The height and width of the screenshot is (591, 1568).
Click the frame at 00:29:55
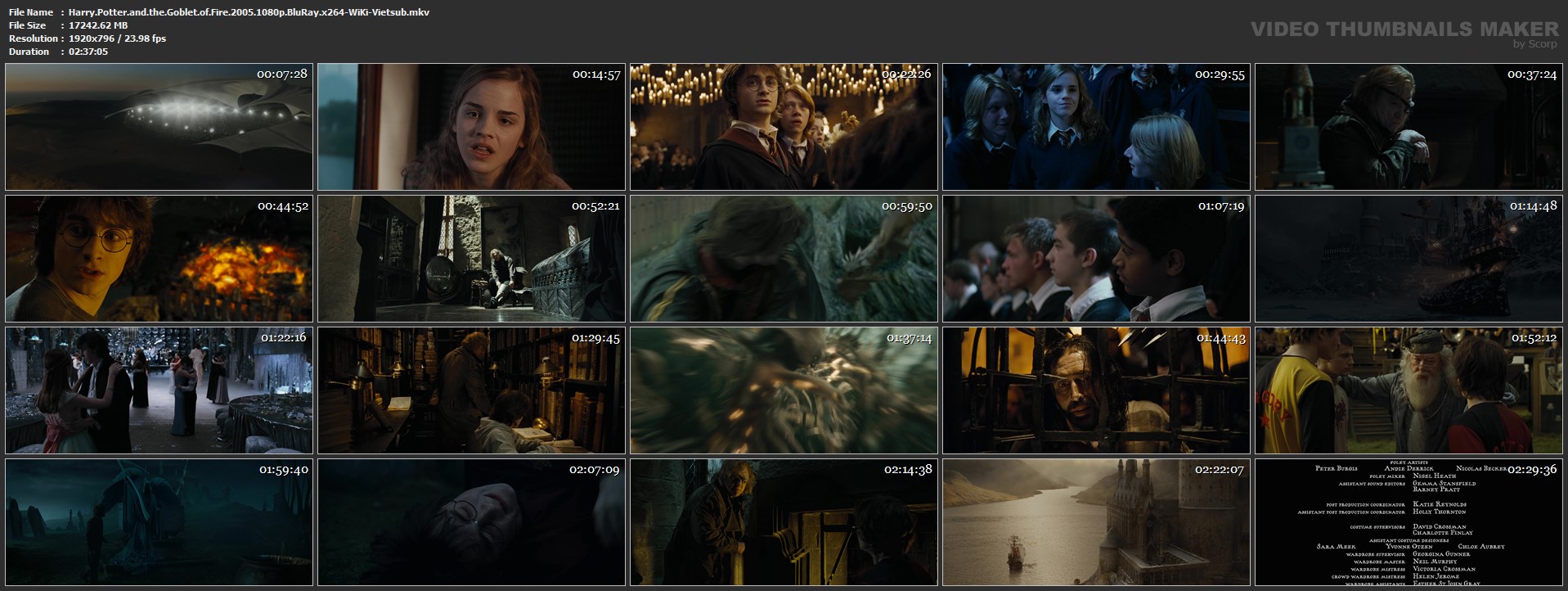click(1096, 127)
